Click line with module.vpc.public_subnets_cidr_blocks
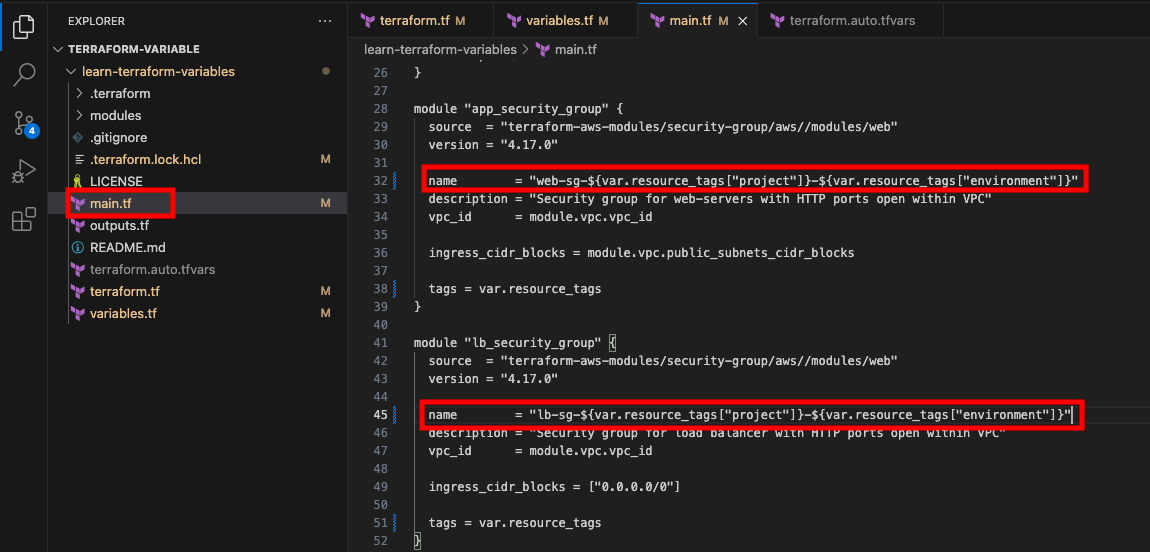 641,253
